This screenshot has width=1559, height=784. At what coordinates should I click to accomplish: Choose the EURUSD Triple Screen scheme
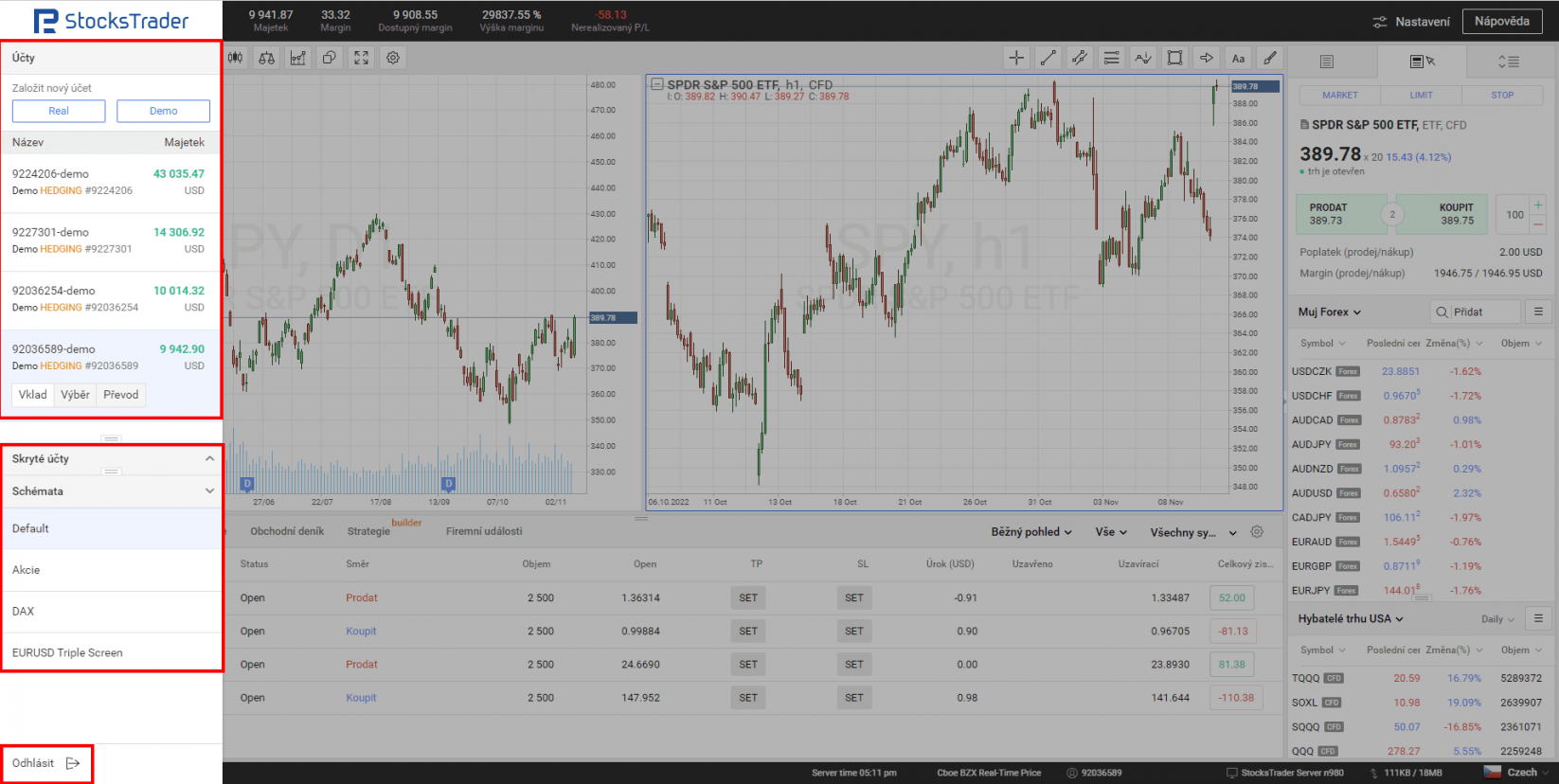111,652
